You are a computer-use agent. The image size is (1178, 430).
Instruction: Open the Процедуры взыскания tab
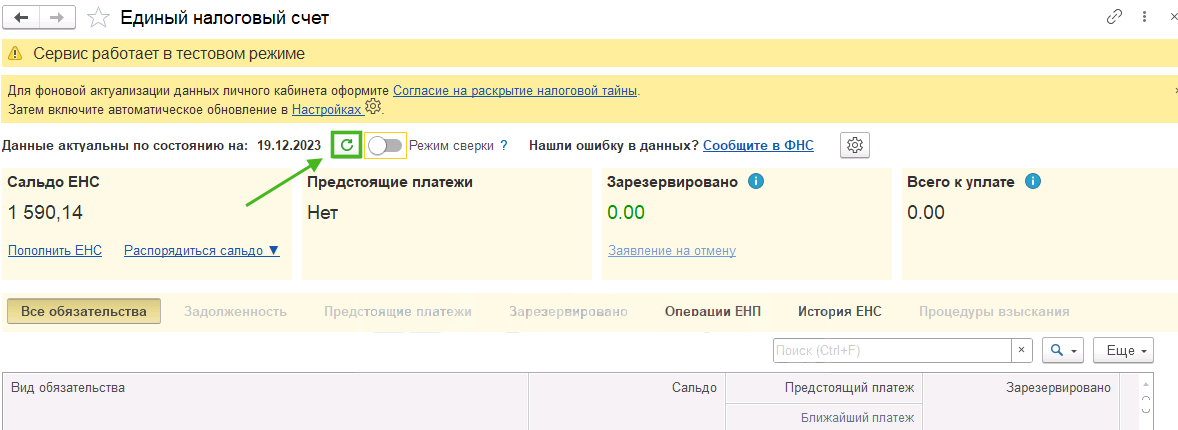tap(994, 311)
